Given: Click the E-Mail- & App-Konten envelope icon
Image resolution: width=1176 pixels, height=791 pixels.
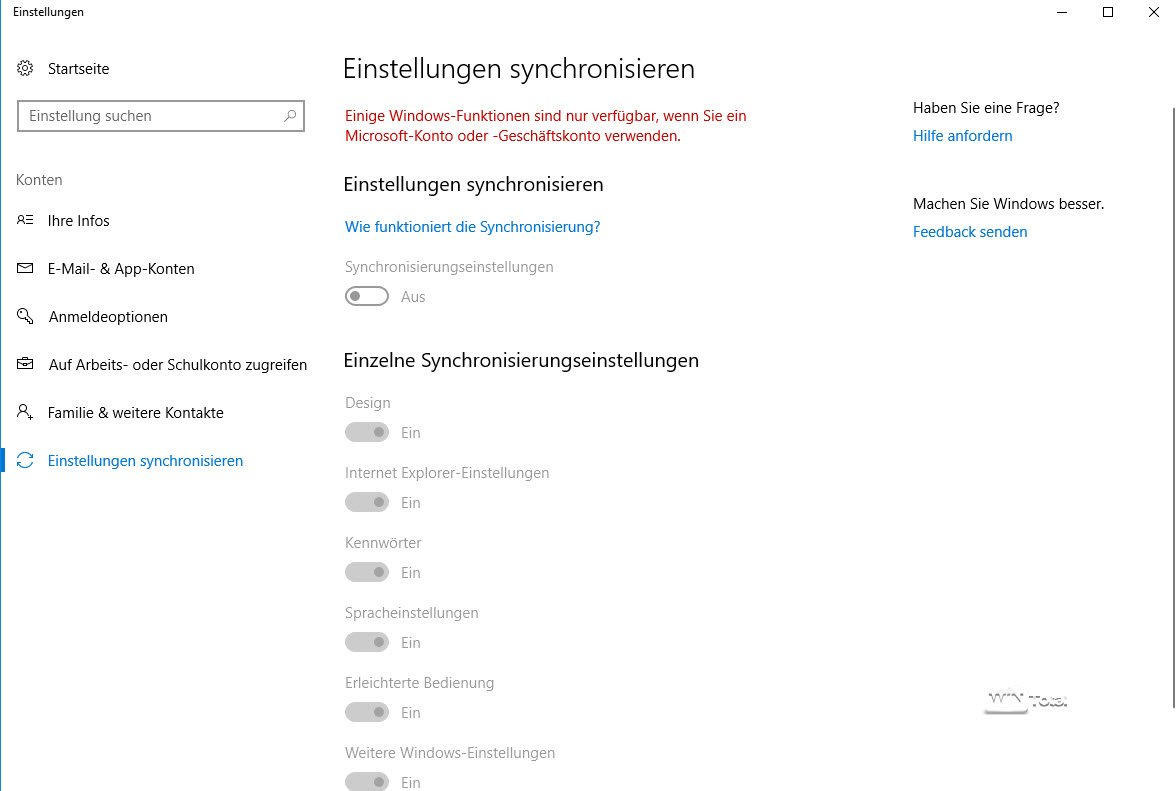Looking at the screenshot, I should [x=26, y=268].
